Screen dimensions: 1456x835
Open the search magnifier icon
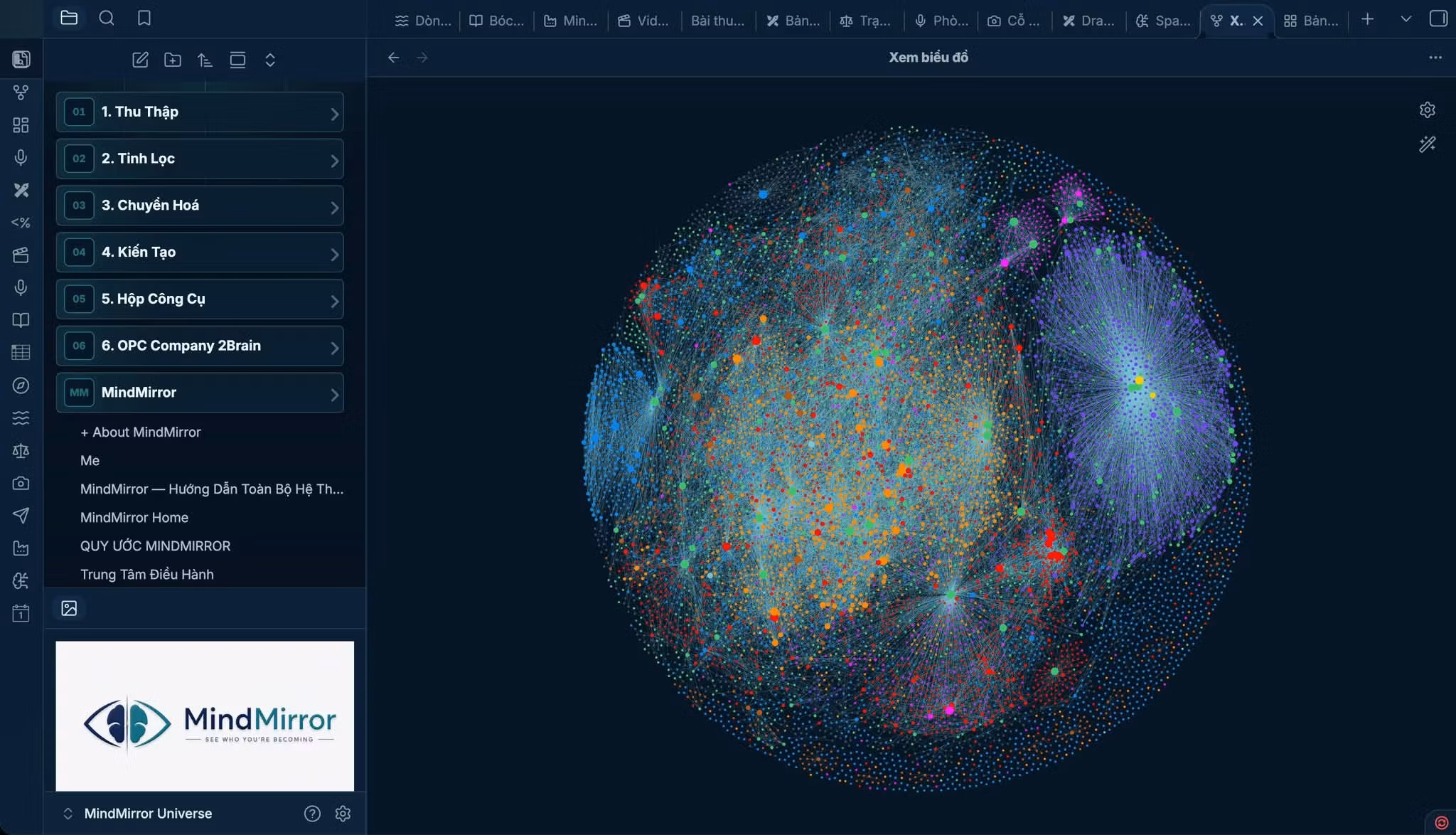(107, 18)
